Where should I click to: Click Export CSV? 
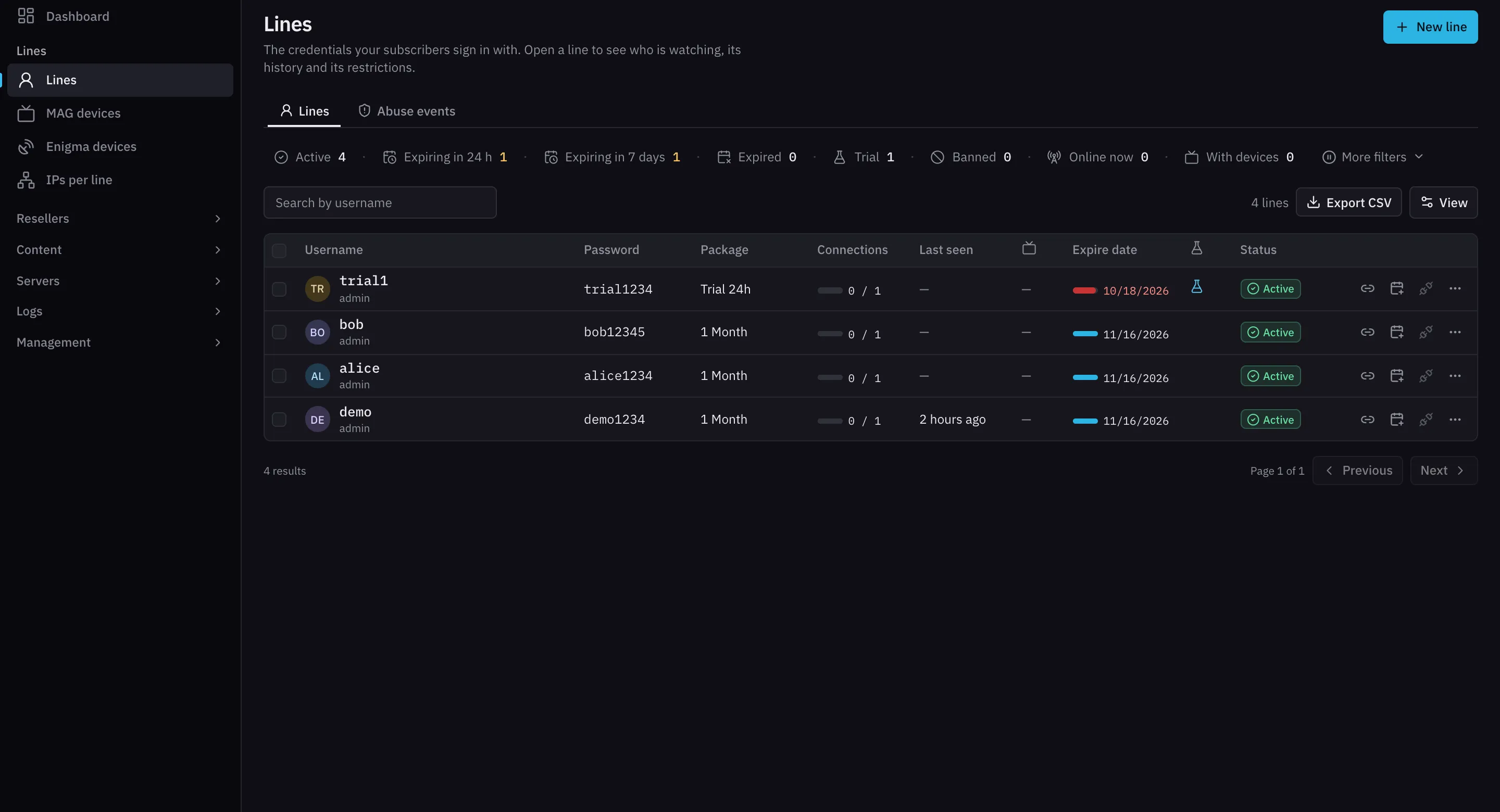click(x=1348, y=202)
